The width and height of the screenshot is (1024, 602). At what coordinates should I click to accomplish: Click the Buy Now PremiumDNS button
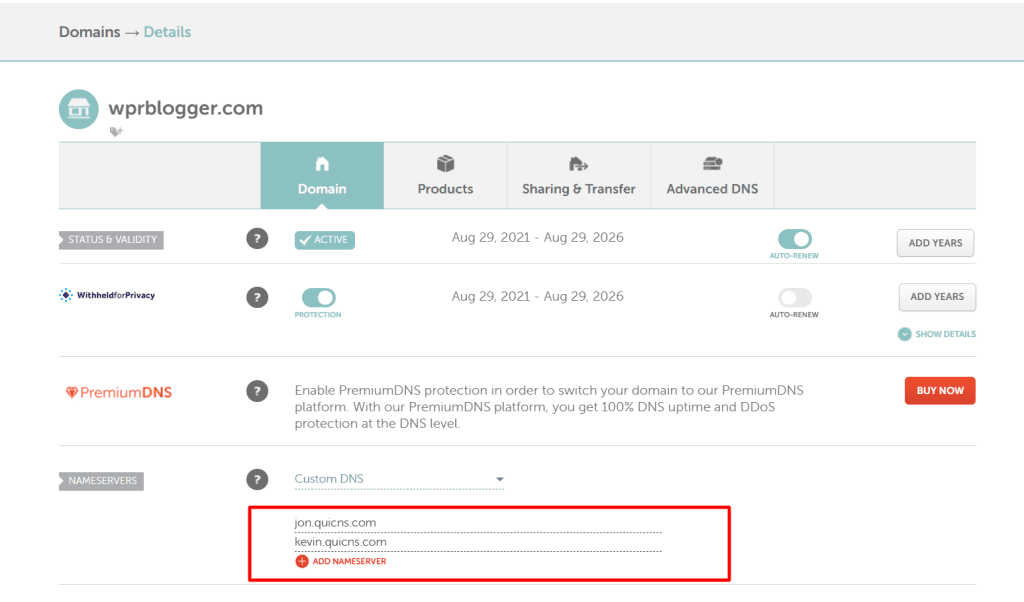939,391
